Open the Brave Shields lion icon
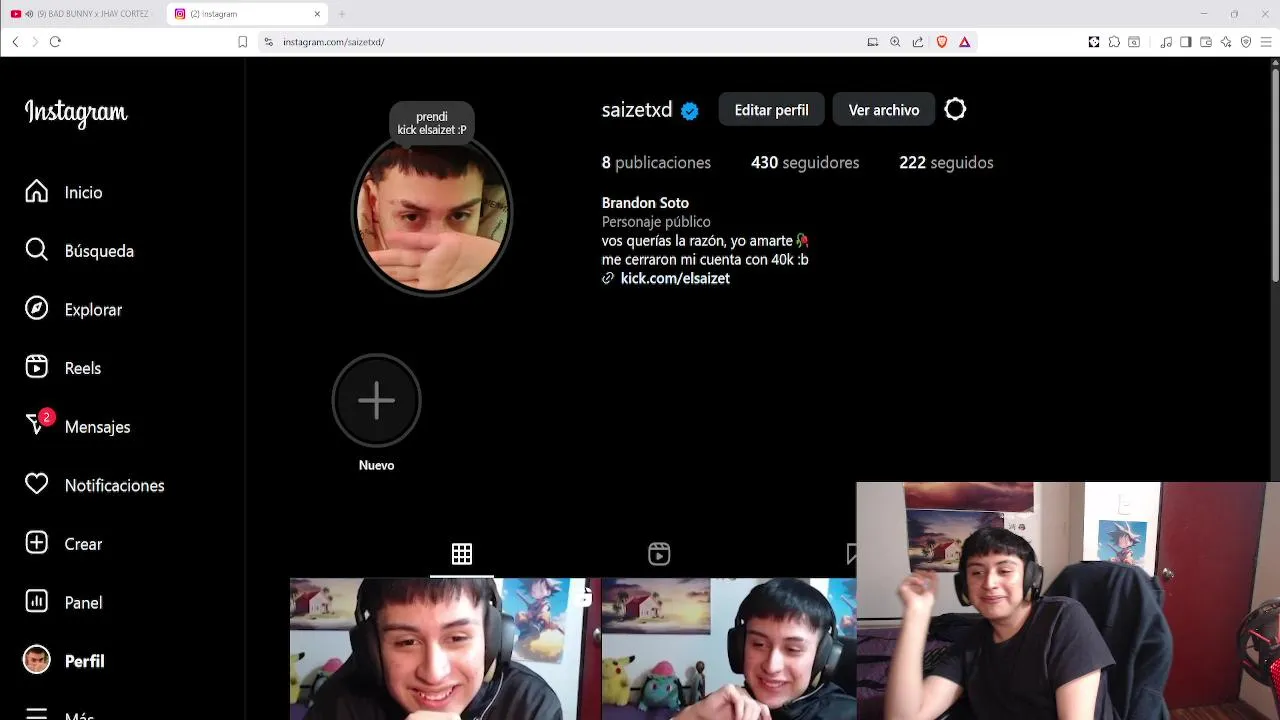 coord(942,42)
